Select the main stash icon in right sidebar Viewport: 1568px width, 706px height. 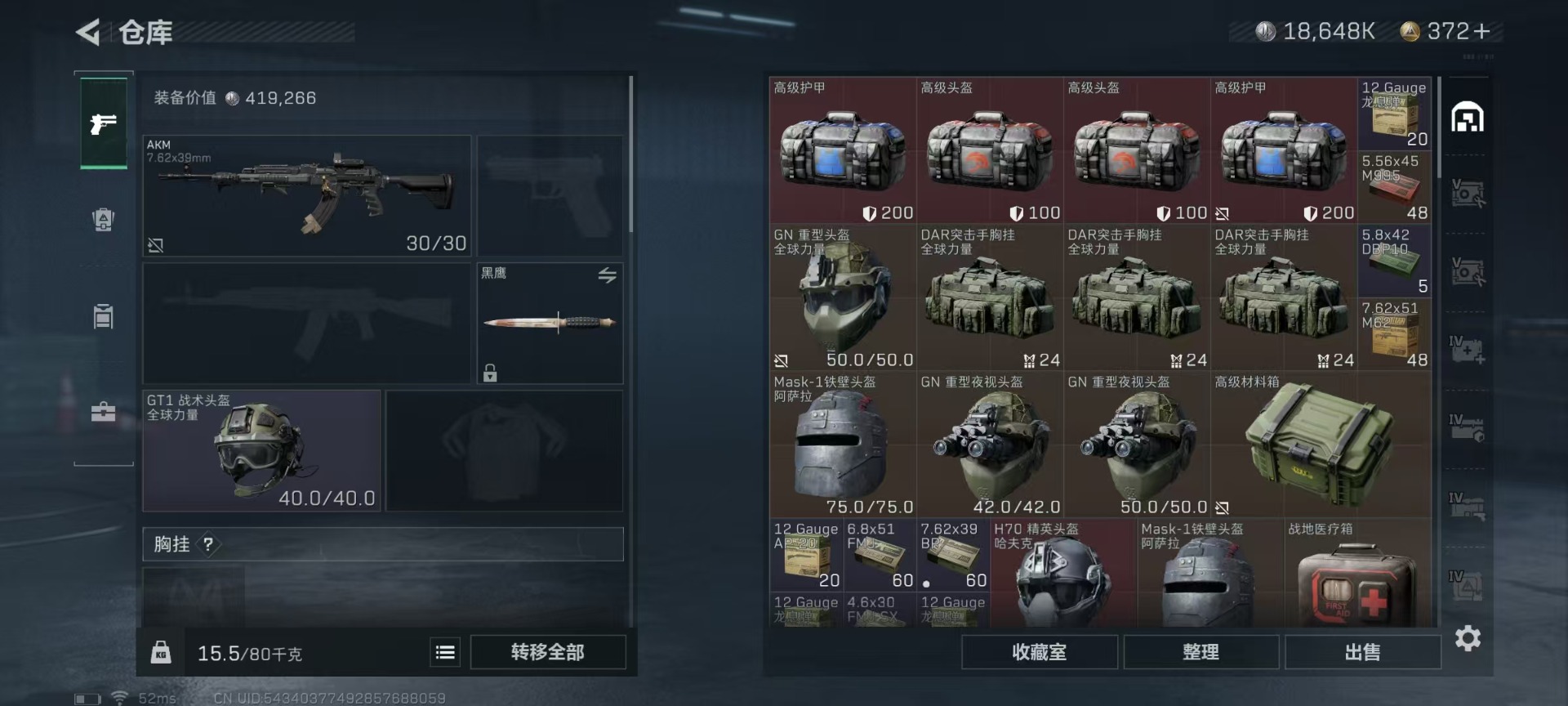point(1468,117)
